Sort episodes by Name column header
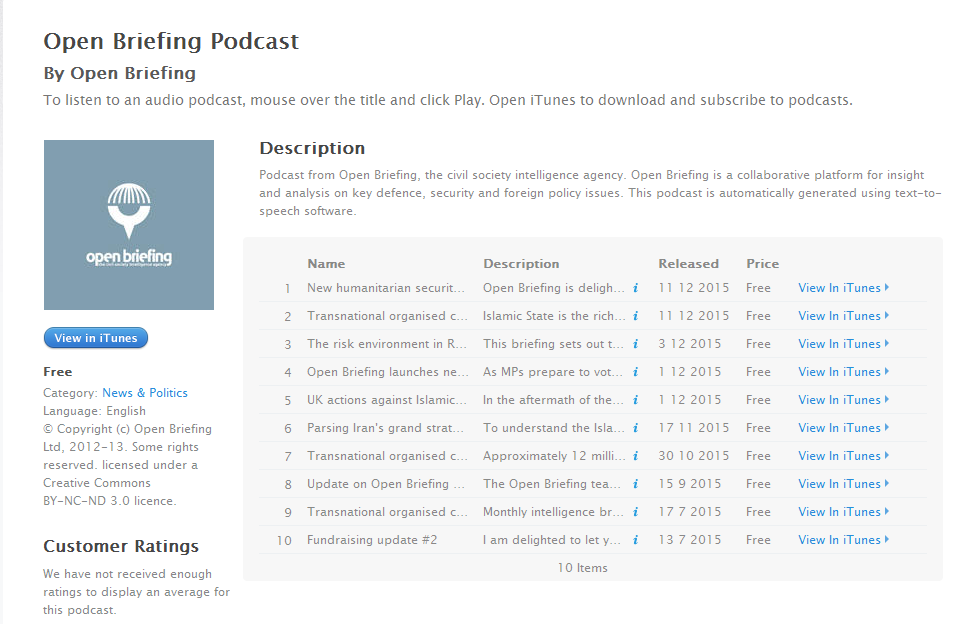980x624 pixels. (x=326, y=264)
